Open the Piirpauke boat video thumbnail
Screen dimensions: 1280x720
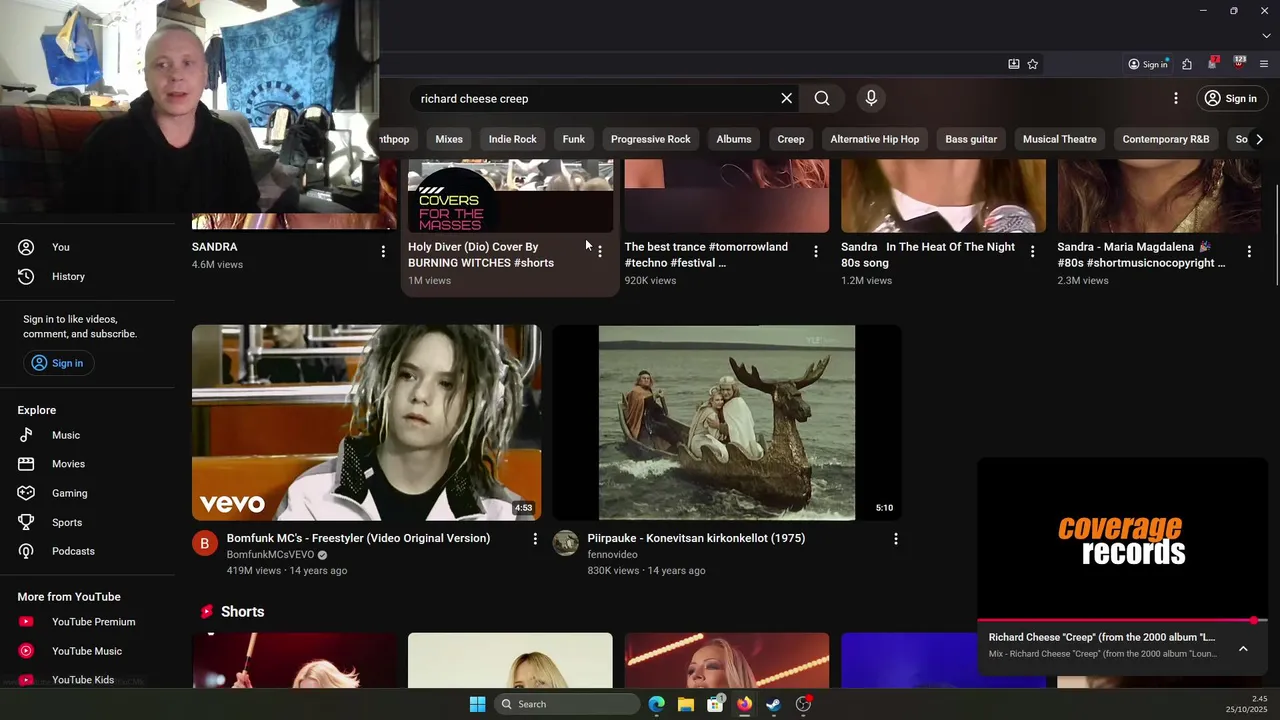click(x=727, y=422)
